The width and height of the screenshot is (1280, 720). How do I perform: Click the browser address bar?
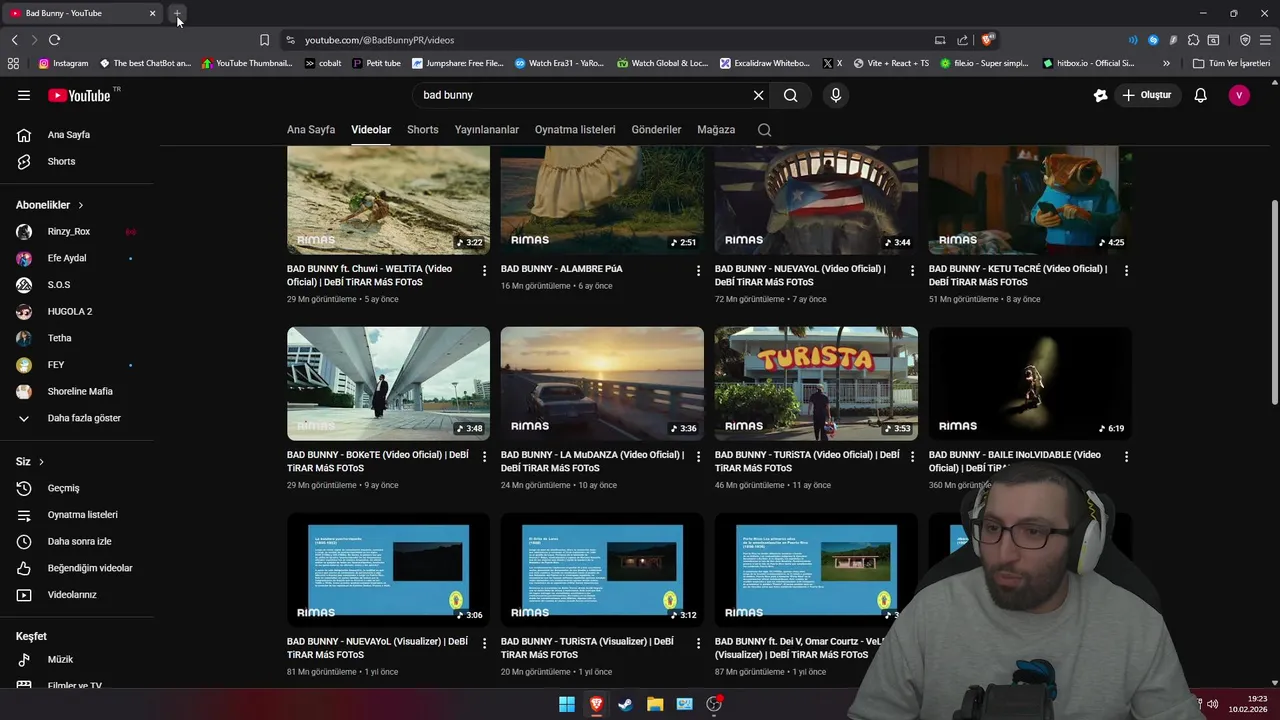610,40
